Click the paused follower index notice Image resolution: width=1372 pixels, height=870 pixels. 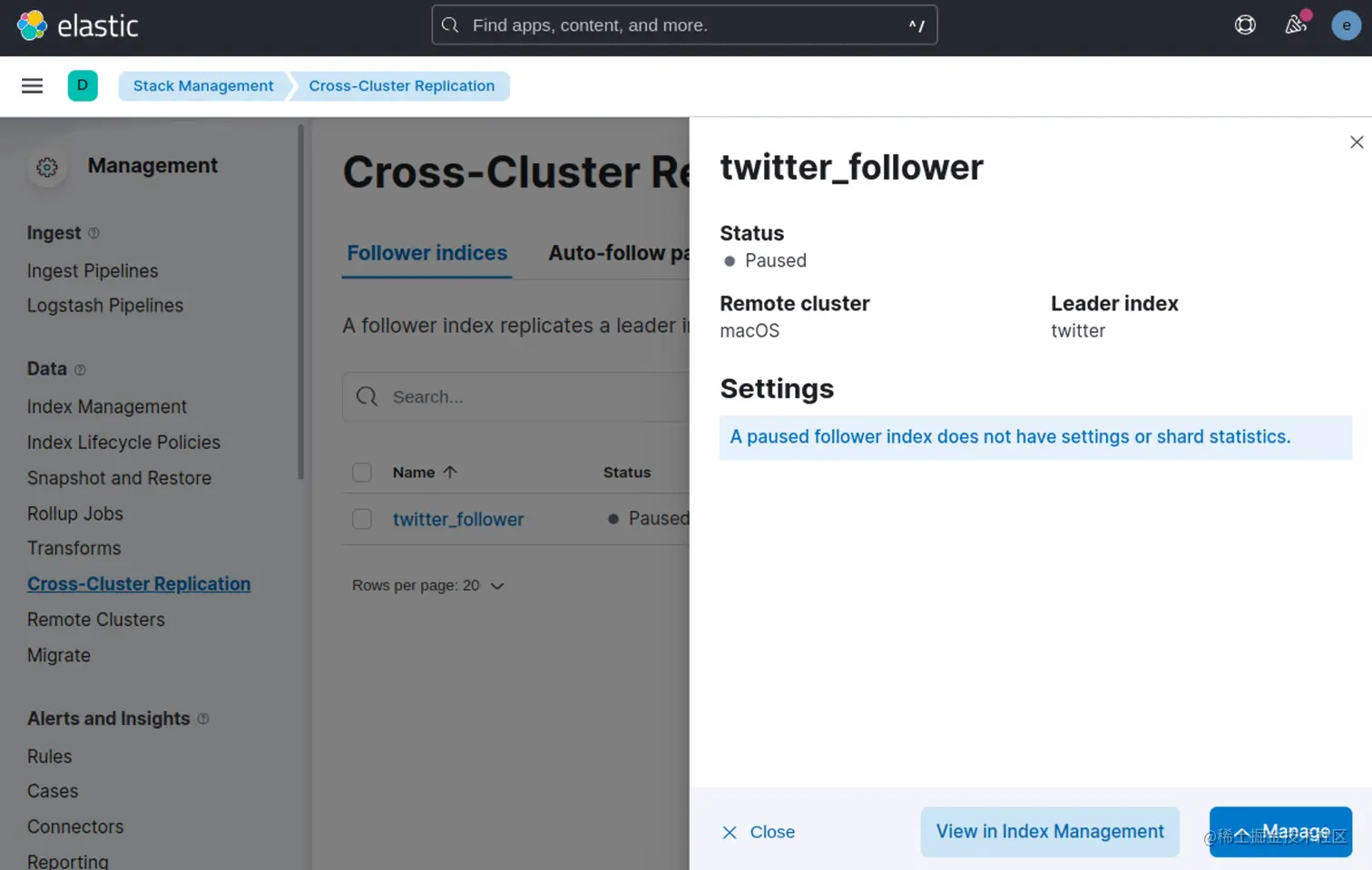(1035, 437)
